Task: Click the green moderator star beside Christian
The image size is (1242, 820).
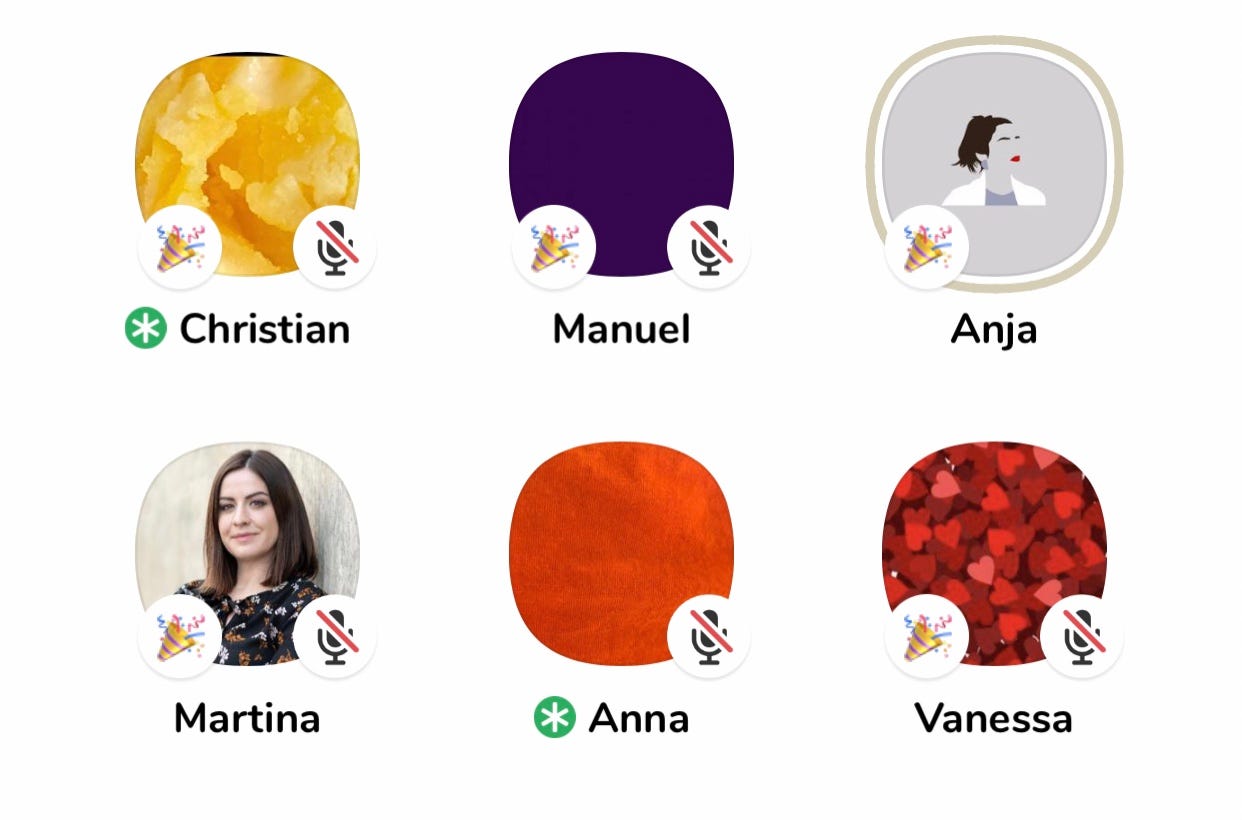Action: (x=145, y=329)
